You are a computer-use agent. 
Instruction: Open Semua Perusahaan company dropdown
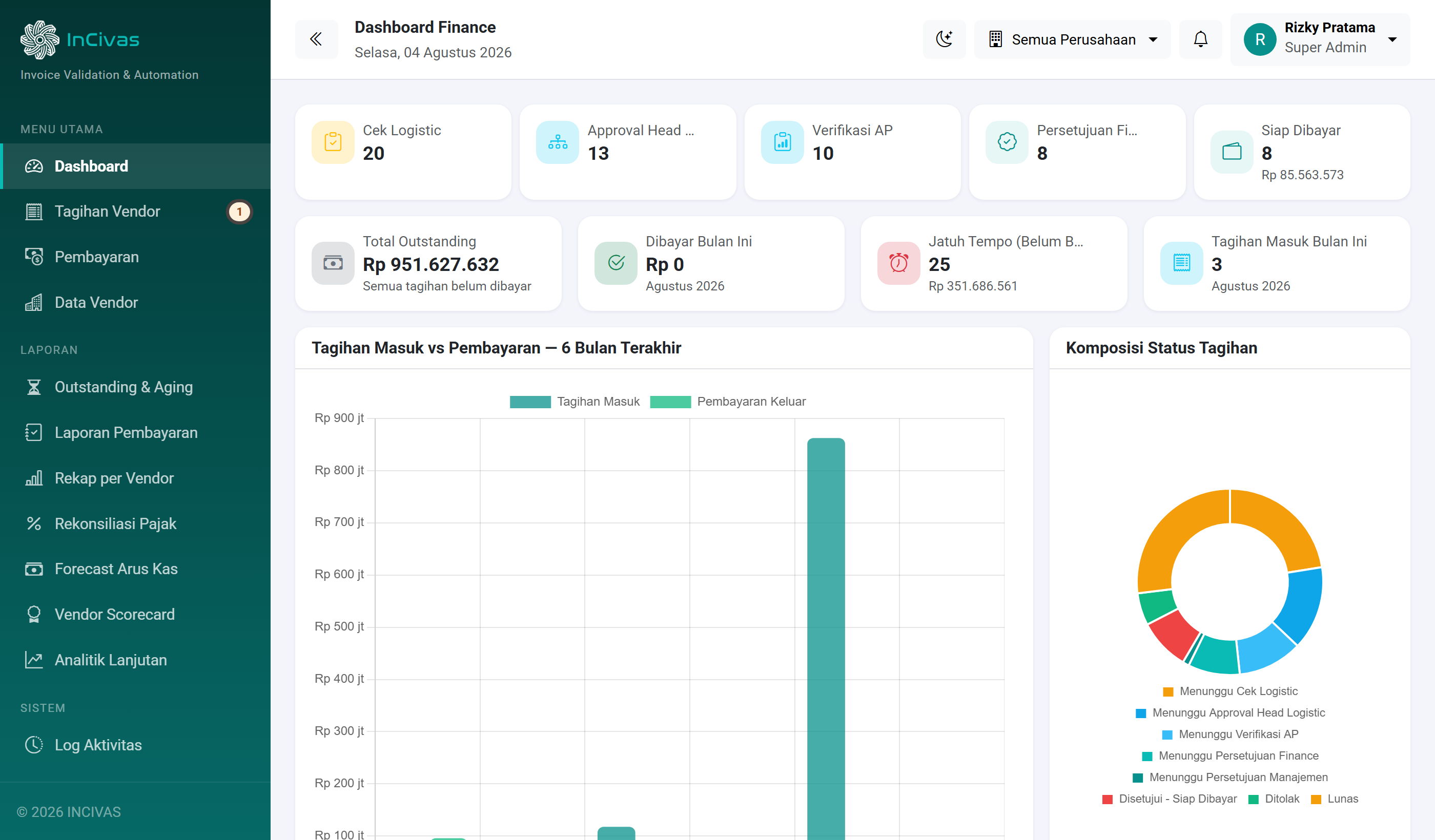1072,39
